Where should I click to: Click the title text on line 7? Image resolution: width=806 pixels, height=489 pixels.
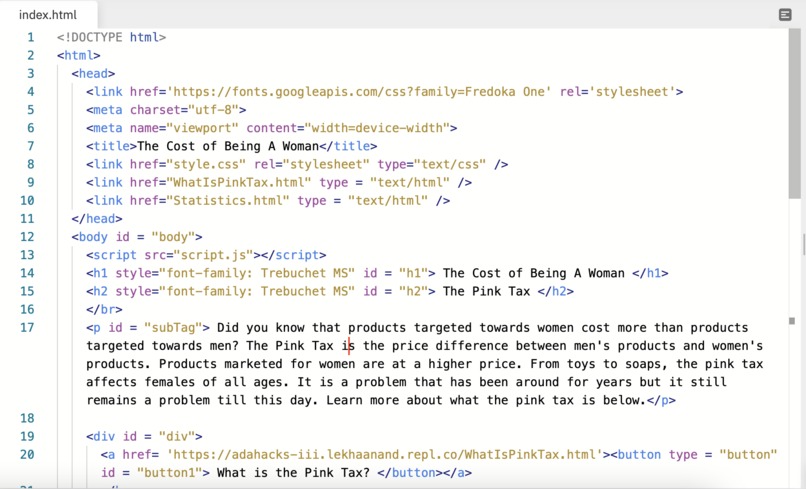tap(228, 146)
